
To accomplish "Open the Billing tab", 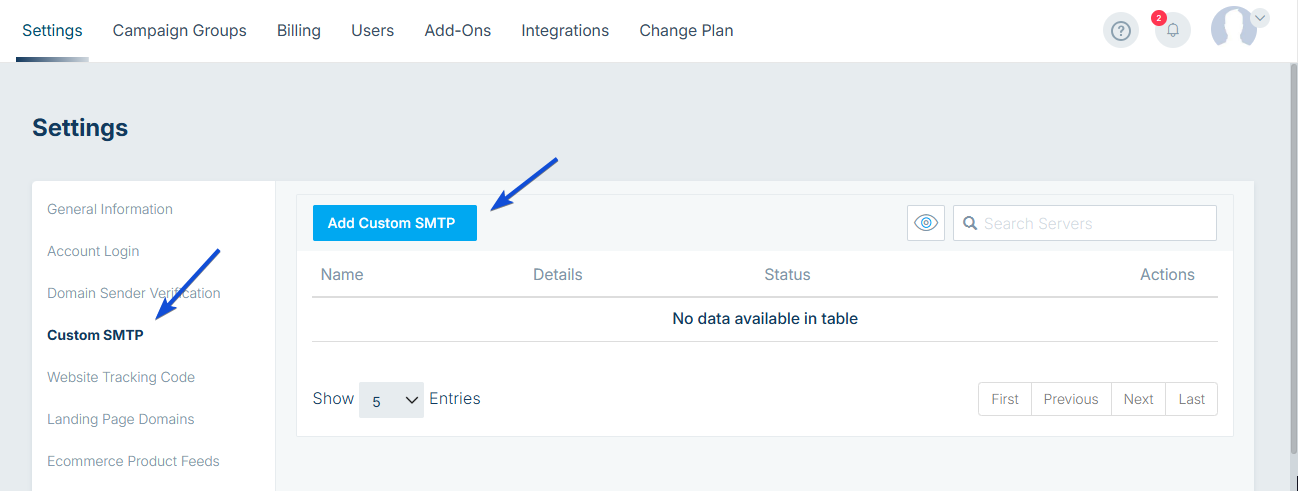I will [x=299, y=31].
